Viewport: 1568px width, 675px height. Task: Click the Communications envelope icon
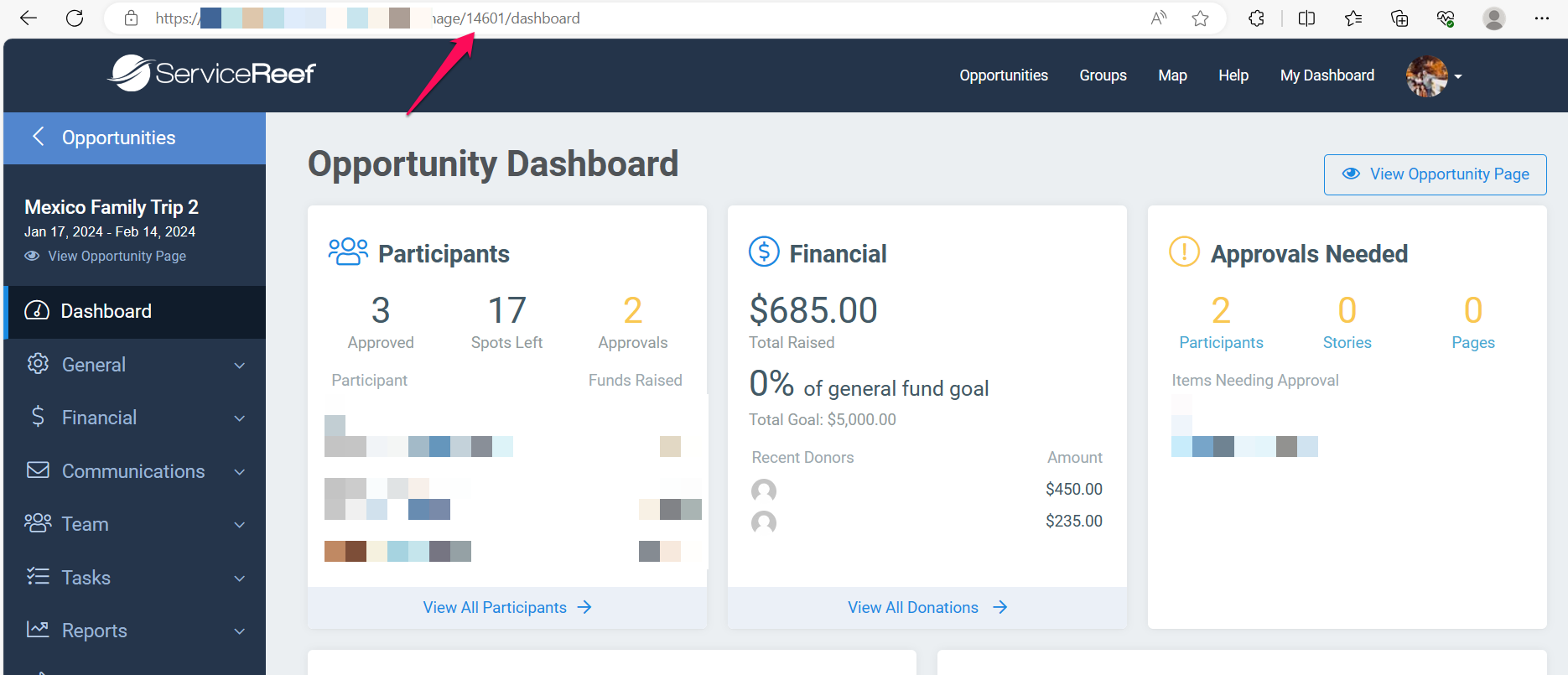pyautogui.click(x=38, y=470)
